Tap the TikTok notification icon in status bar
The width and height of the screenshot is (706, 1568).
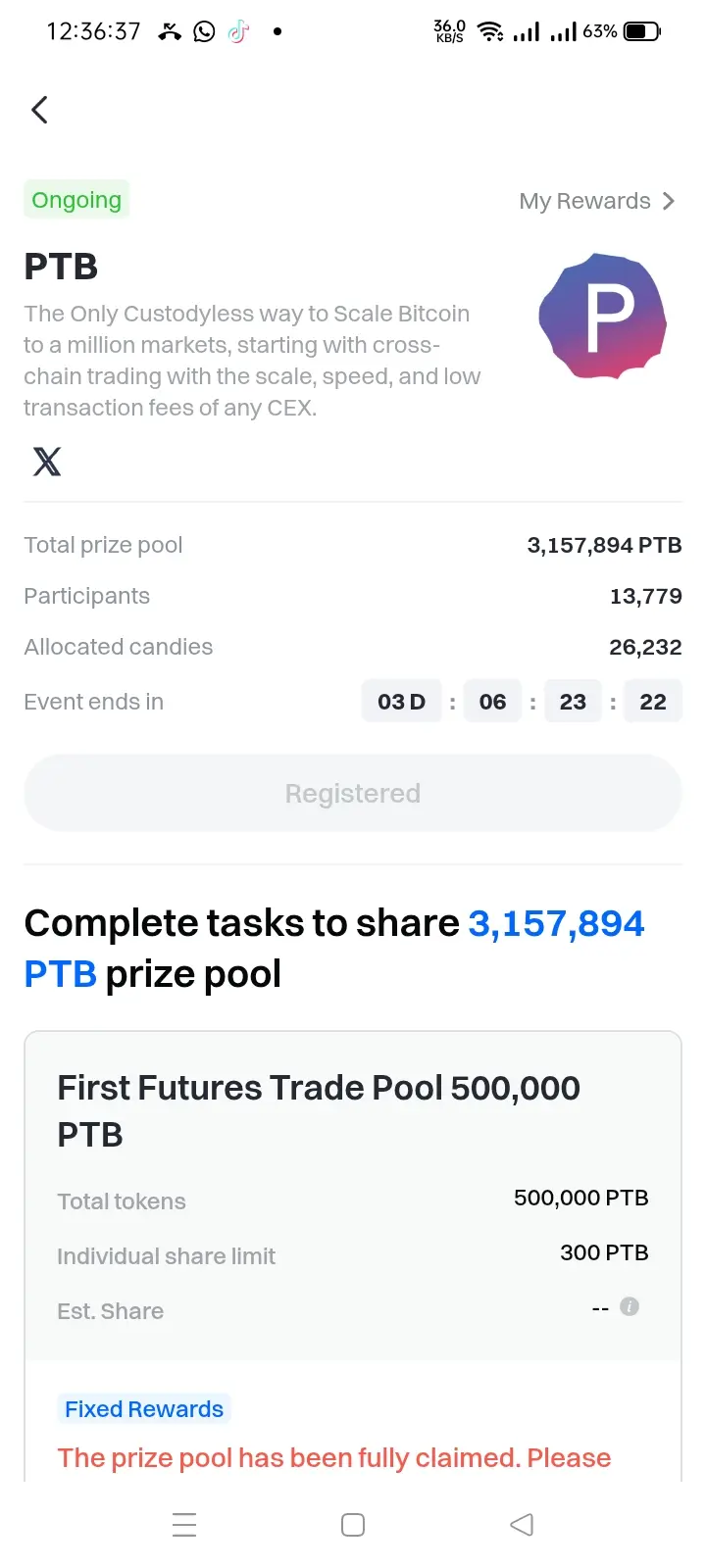(x=238, y=31)
